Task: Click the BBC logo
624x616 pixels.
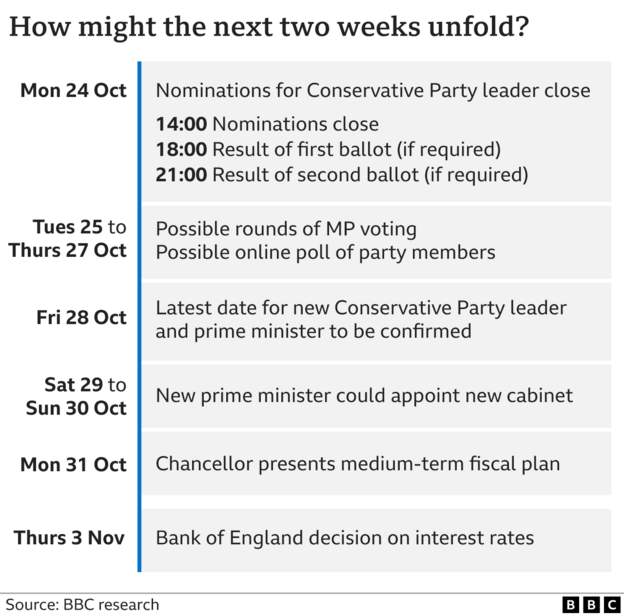Action: point(591,605)
